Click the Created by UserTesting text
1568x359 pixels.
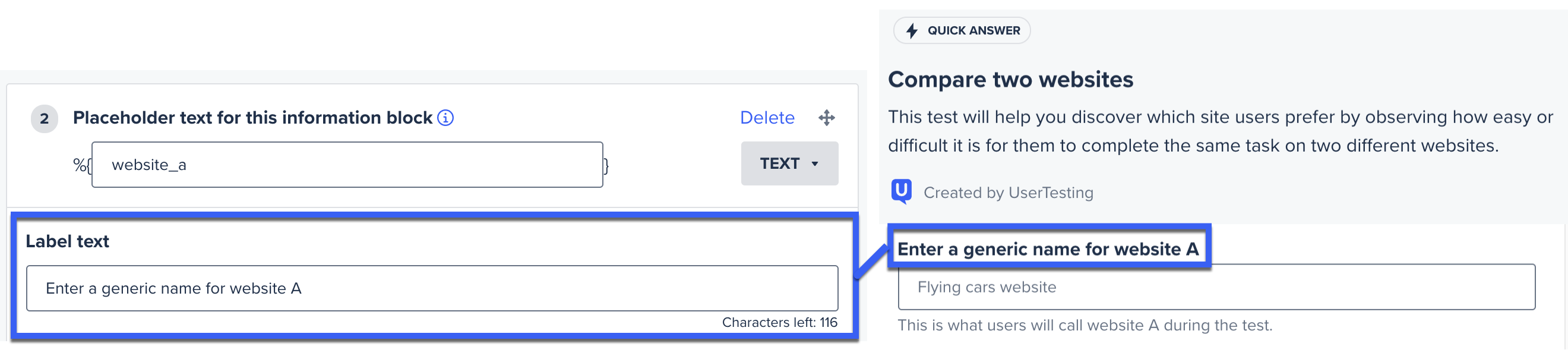[1008, 193]
